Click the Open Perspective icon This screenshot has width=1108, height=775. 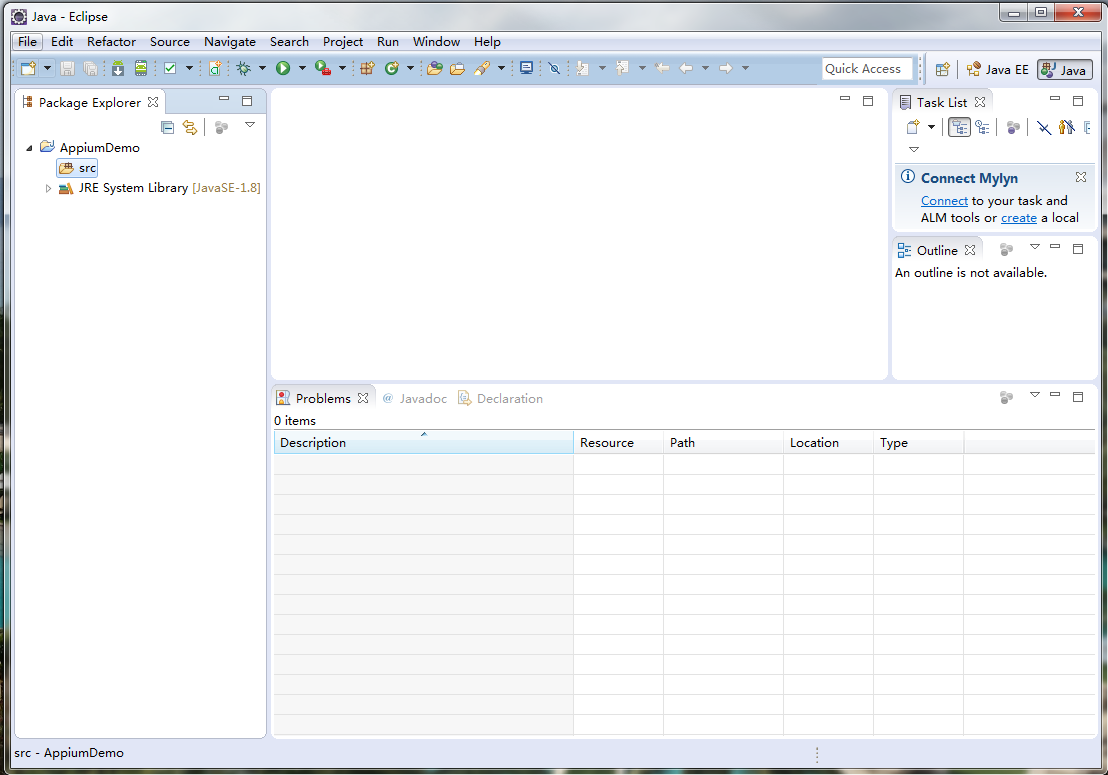coord(942,69)
